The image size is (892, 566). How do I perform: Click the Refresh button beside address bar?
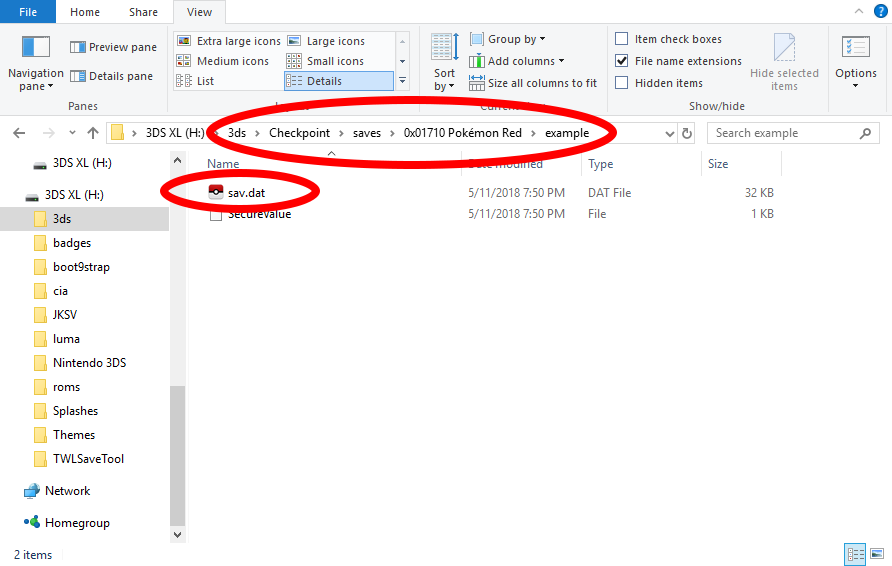click(x=686, y=133)
